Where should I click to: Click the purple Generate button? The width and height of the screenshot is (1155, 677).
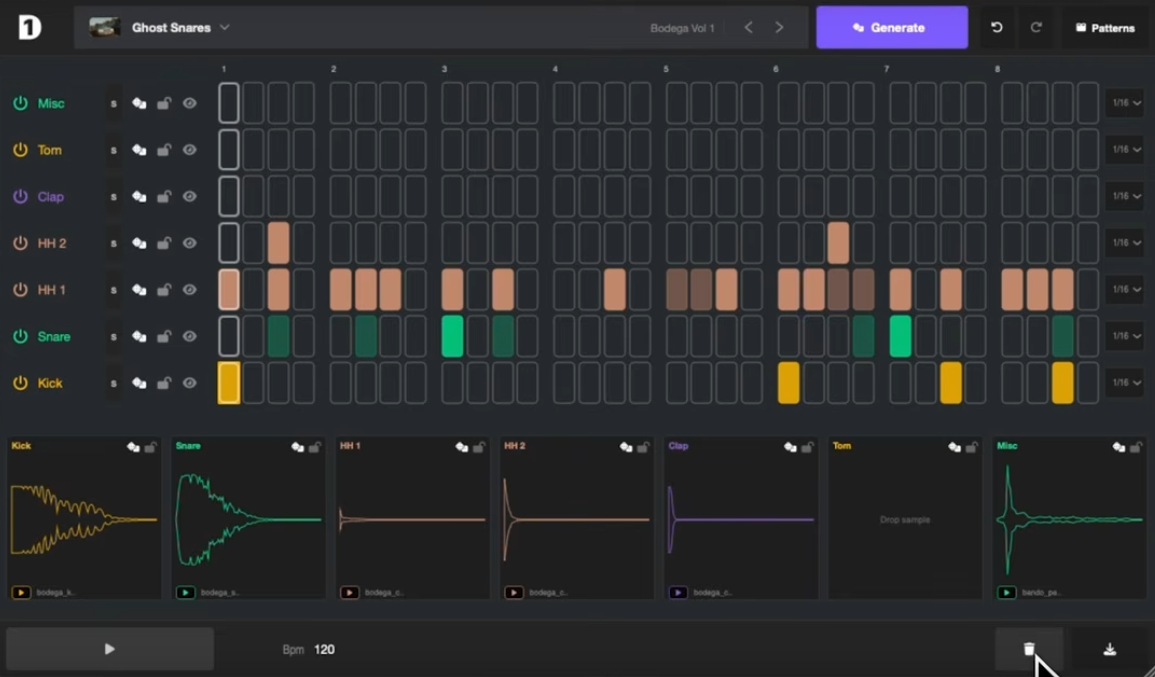[892, 28]
